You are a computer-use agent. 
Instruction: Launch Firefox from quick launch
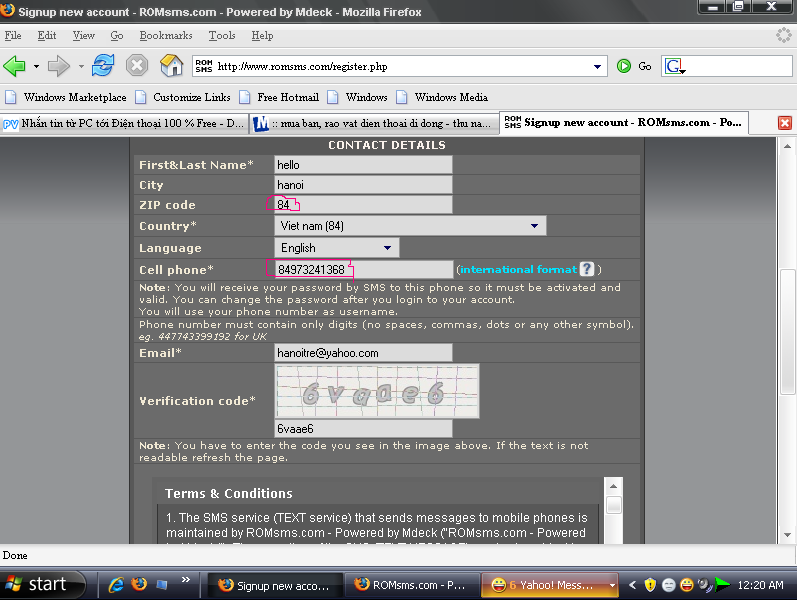click(x=138, y=584)
